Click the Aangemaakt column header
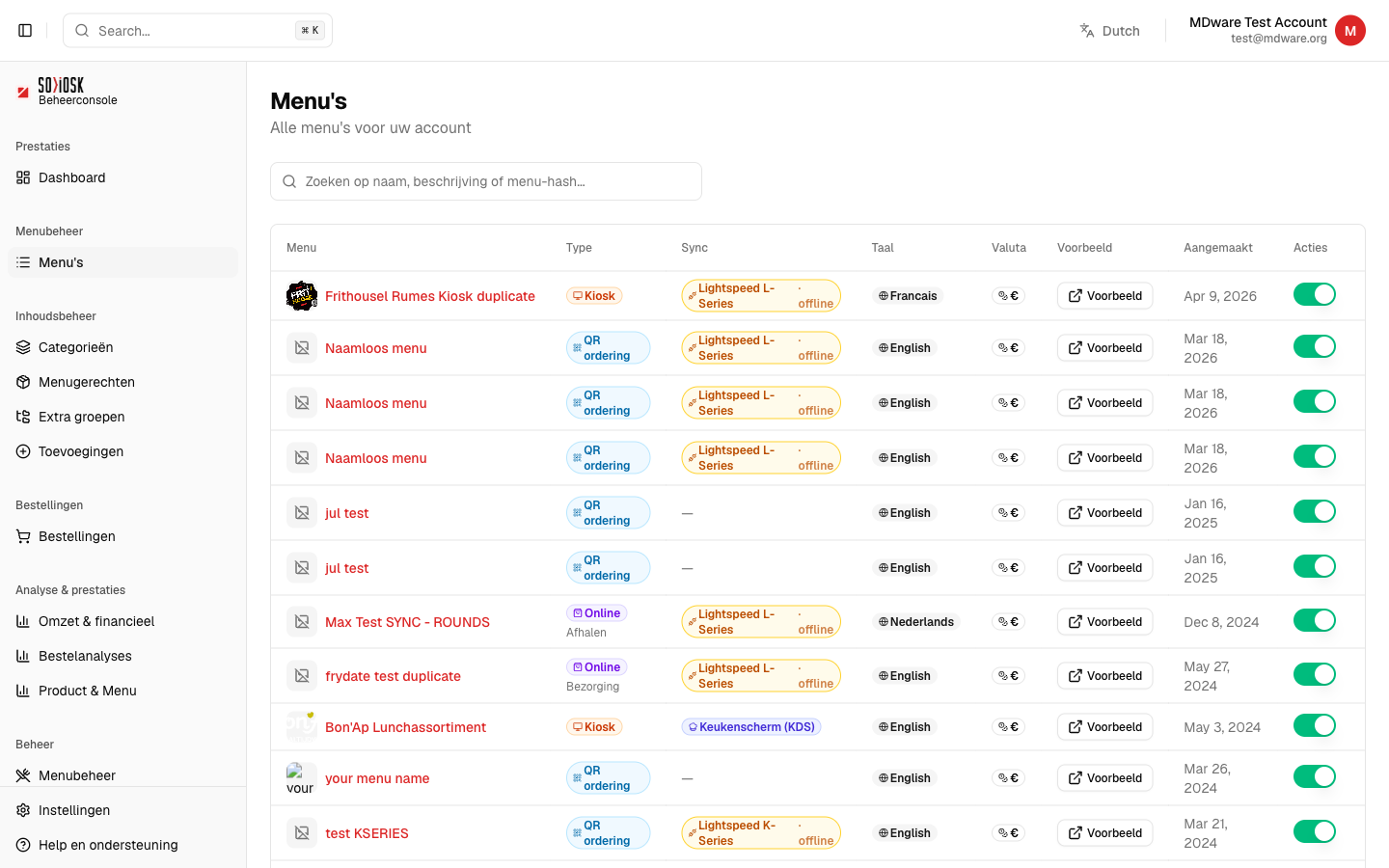Image resolution: width=1389 pixels, height=868 pixels. [1218, 248]
